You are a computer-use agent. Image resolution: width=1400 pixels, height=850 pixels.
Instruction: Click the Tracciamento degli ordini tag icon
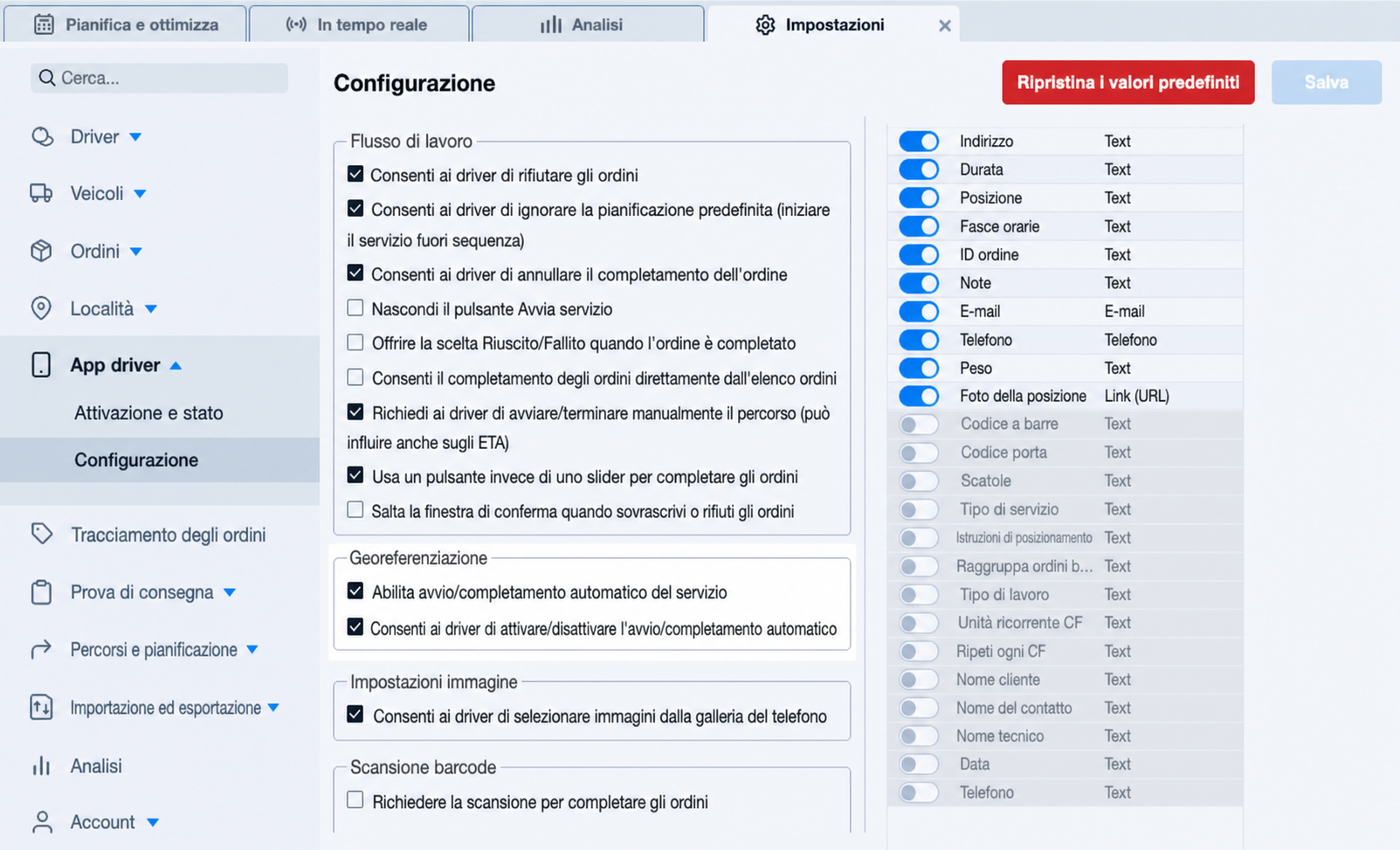41,534
